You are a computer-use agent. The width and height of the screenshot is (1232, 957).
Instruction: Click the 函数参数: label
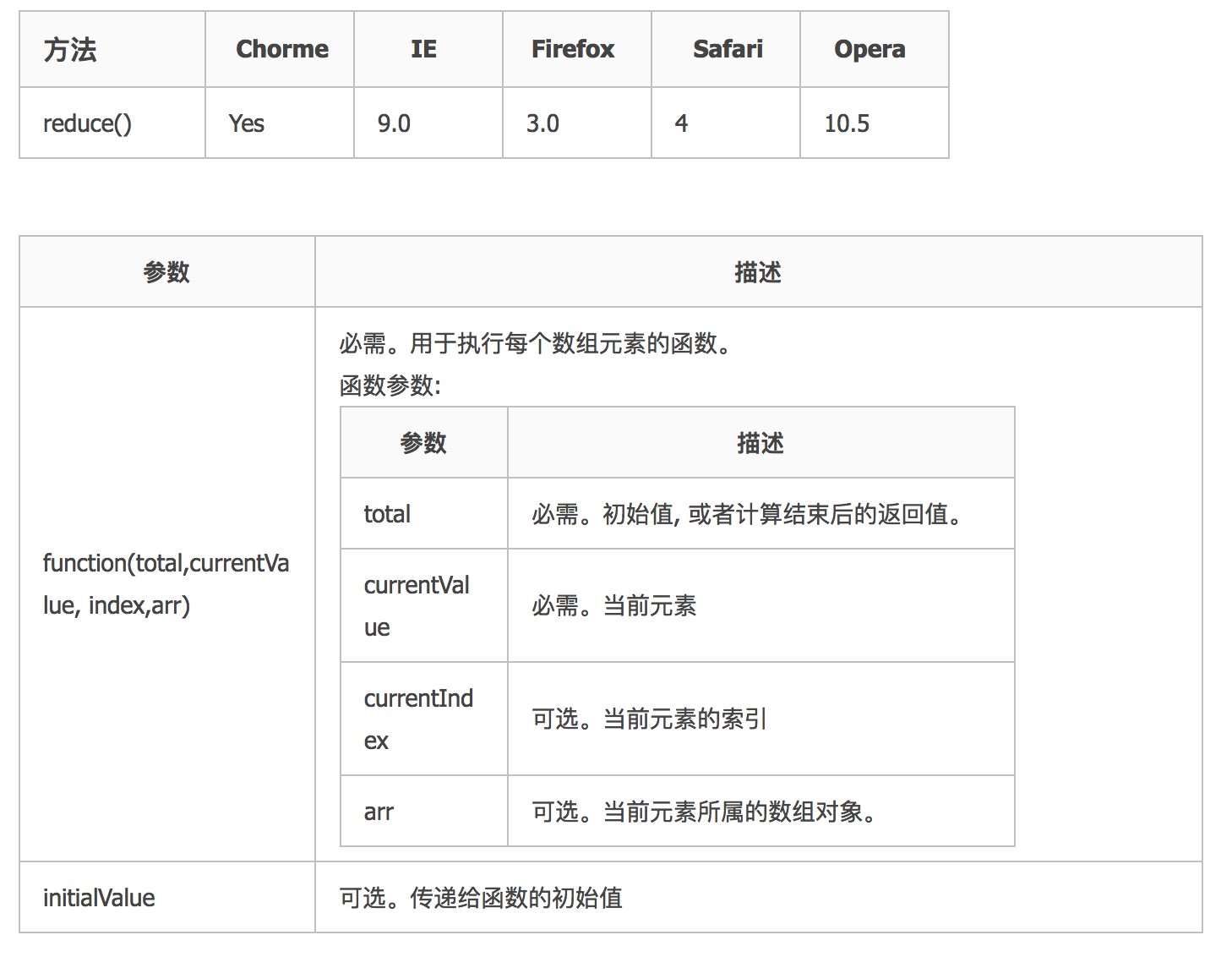click(x=390, y=386)
